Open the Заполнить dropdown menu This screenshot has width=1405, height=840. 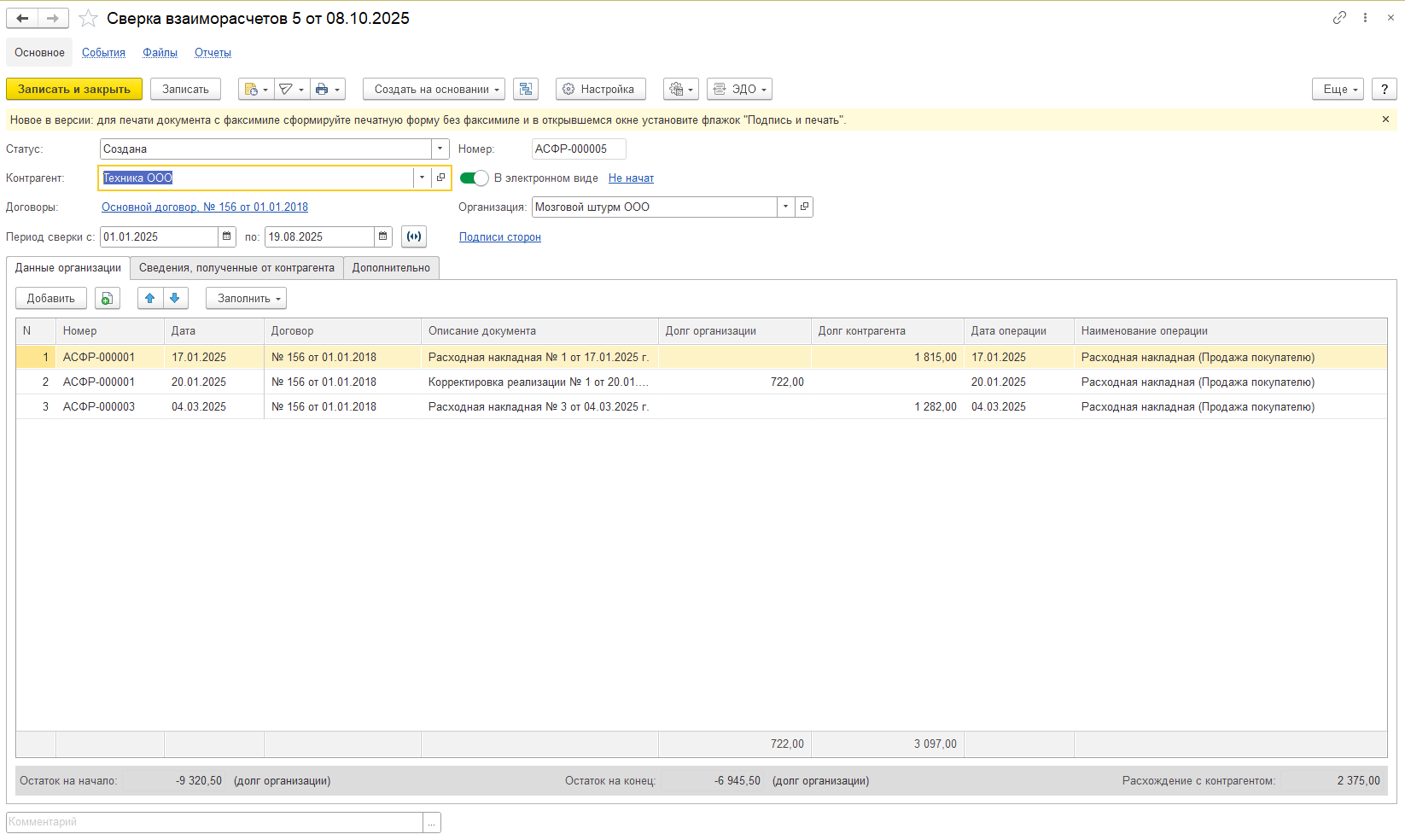pos(246,299)
